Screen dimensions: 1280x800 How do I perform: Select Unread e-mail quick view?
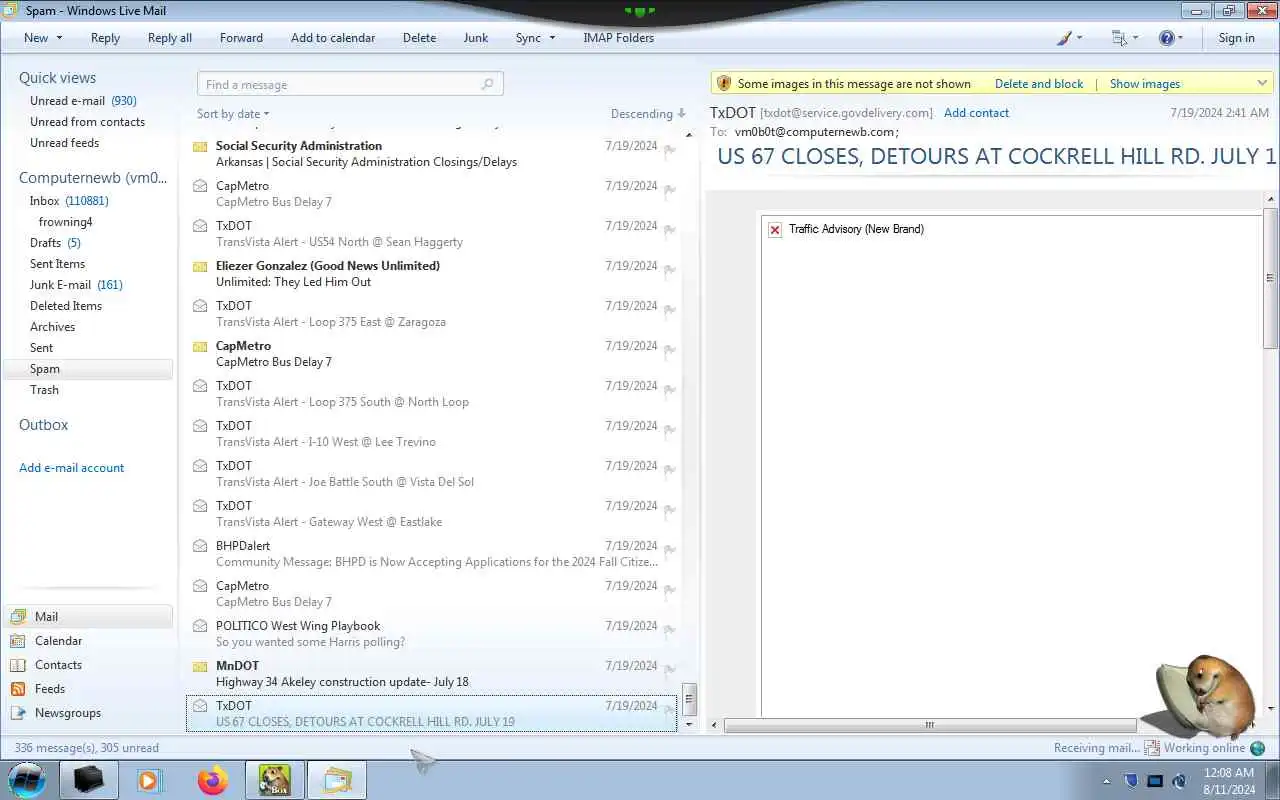tap(83, 101)
